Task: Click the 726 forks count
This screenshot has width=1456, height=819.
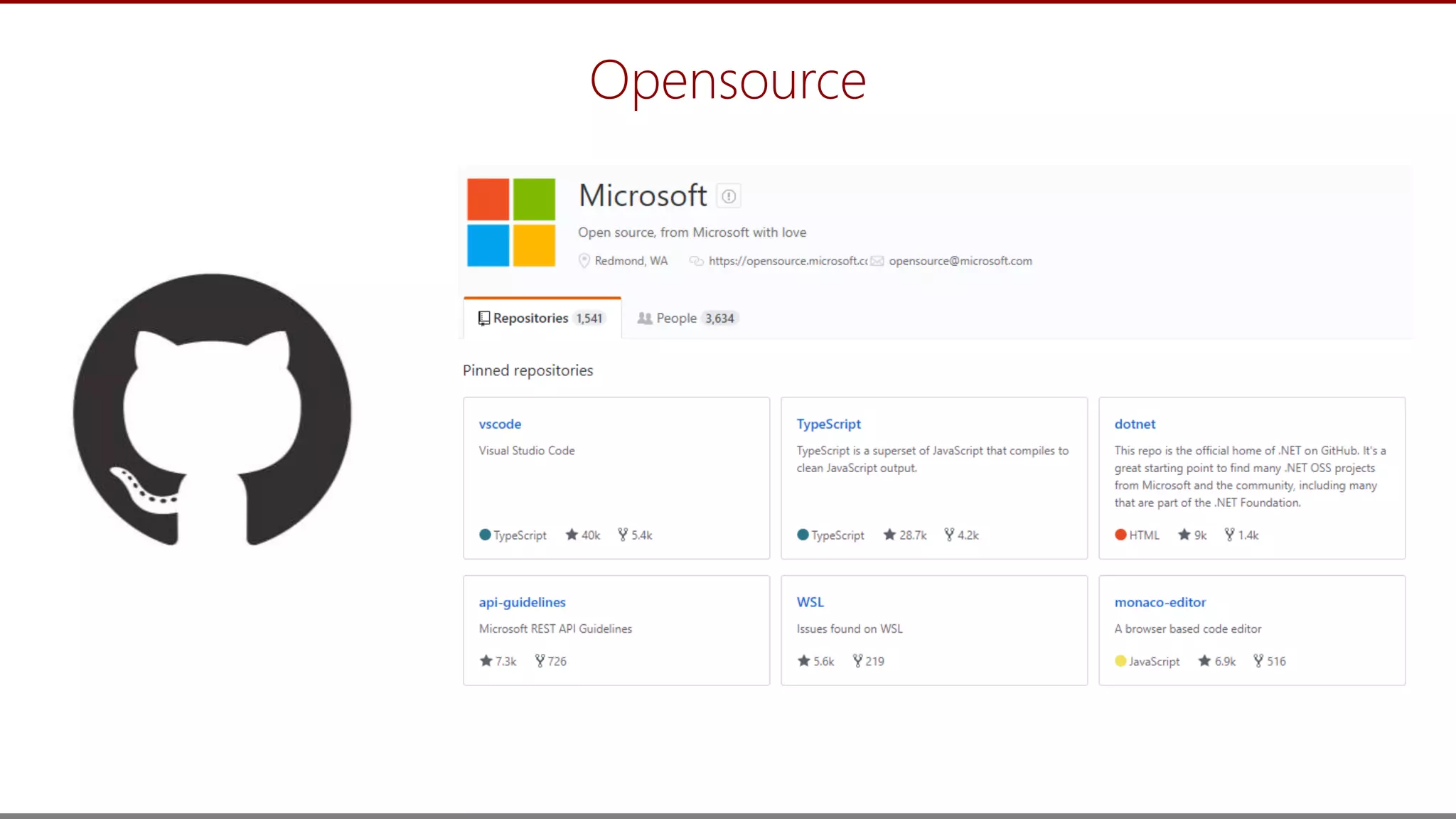Action: click(x=557, y=661)
